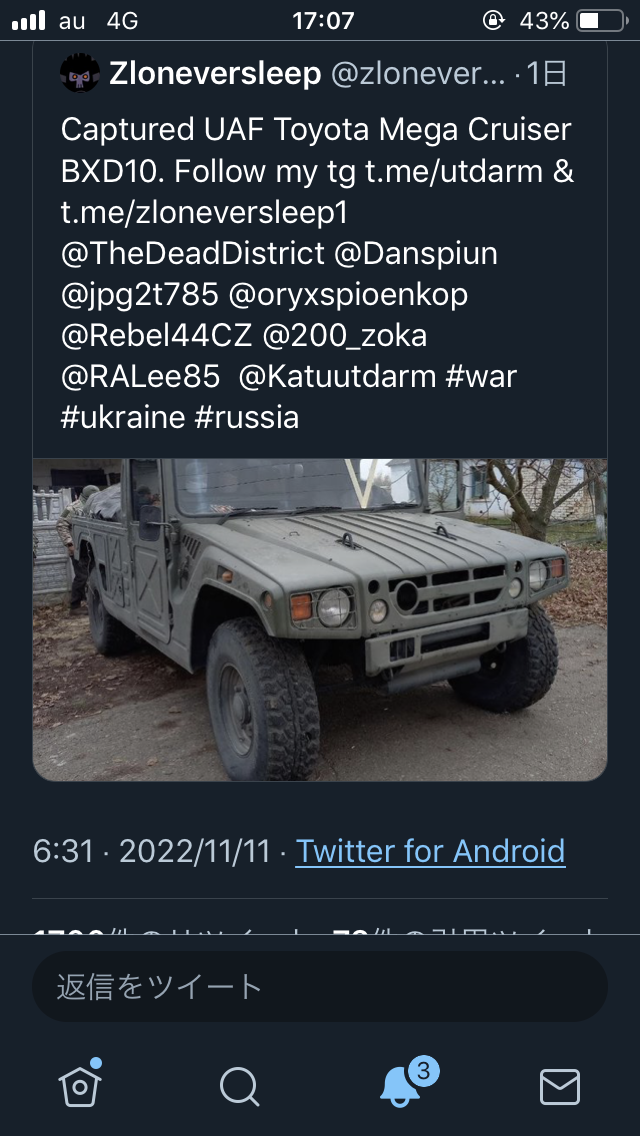The image size is (640, 1136).
Task: Tap the reply tweet input field
Action: click(320, 987)
